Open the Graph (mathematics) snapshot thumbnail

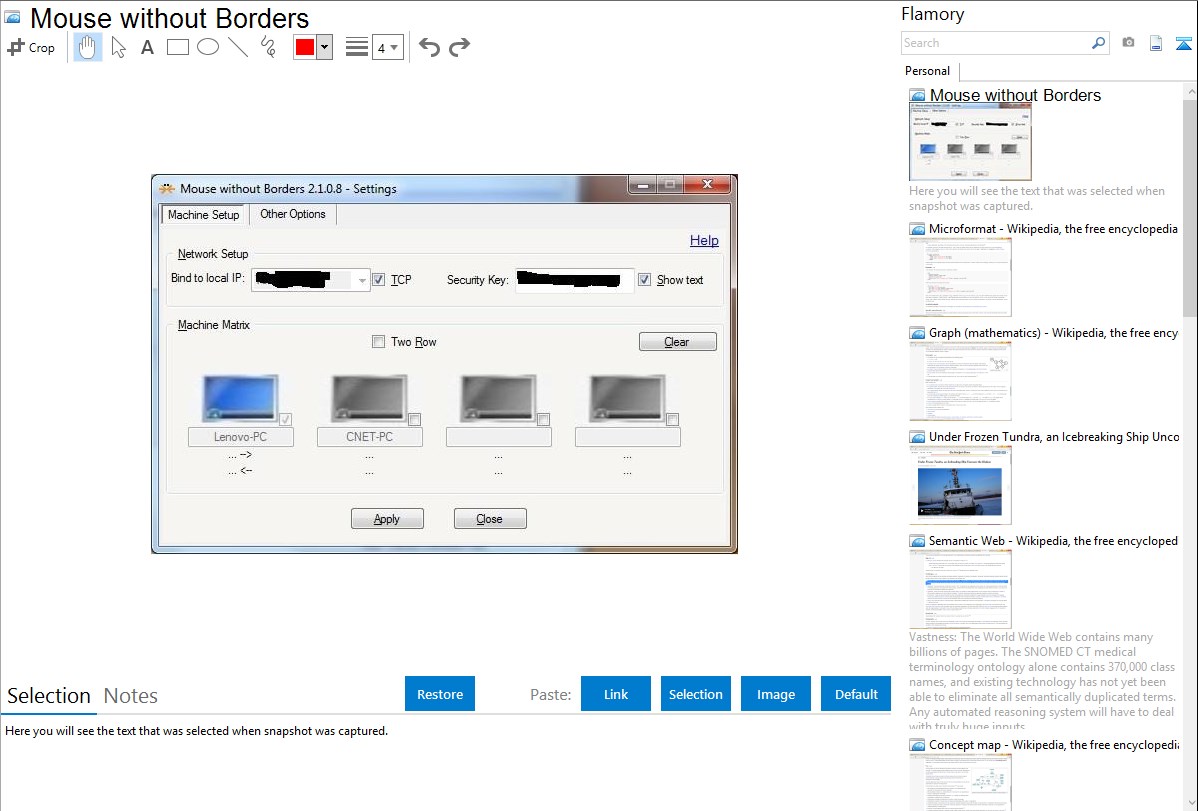pyautogui.click(x=960, y=381)
